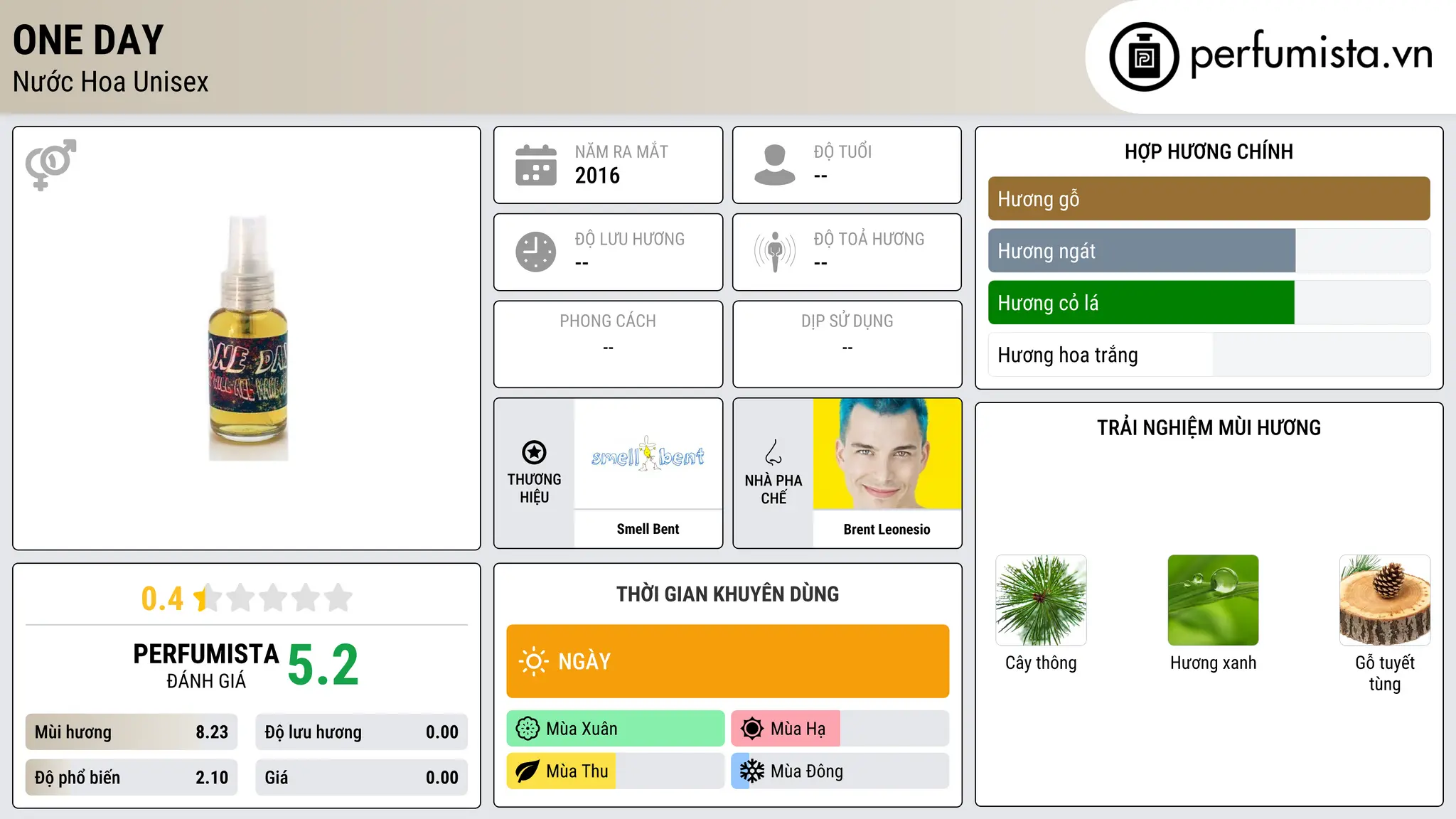
Task: Click the perfumista.vn site name text
Action: (x=1311, y=54)
